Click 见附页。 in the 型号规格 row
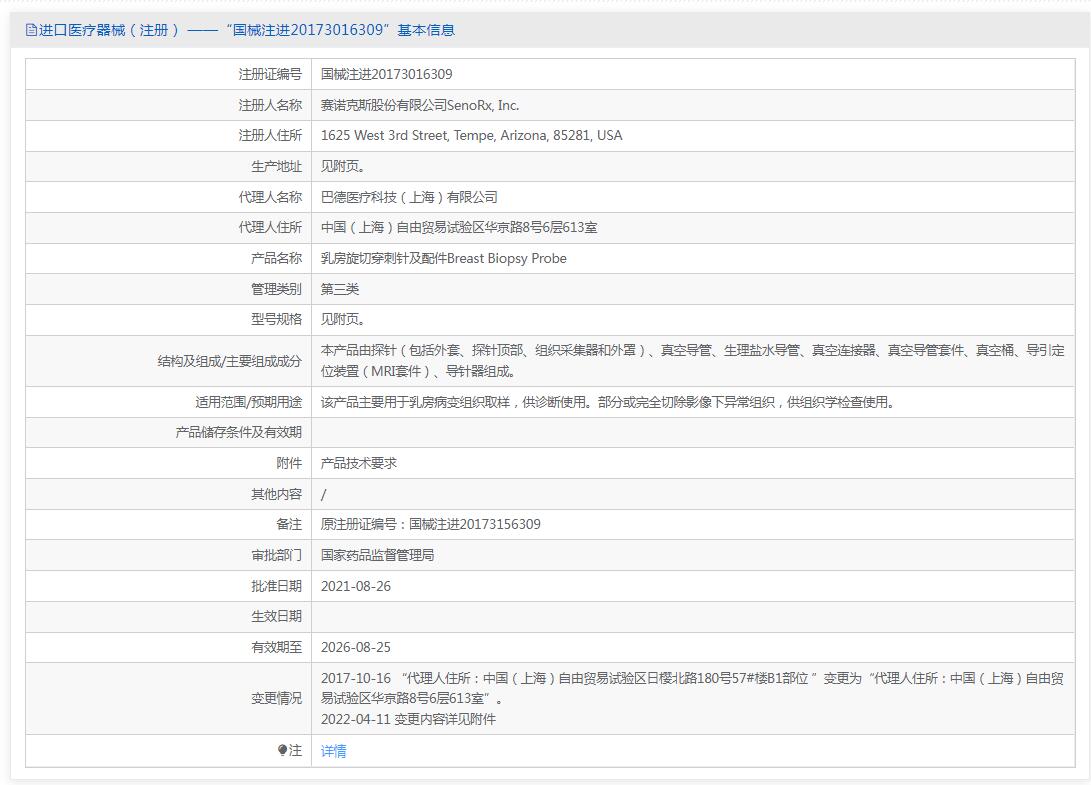 [x=343, y=319]
